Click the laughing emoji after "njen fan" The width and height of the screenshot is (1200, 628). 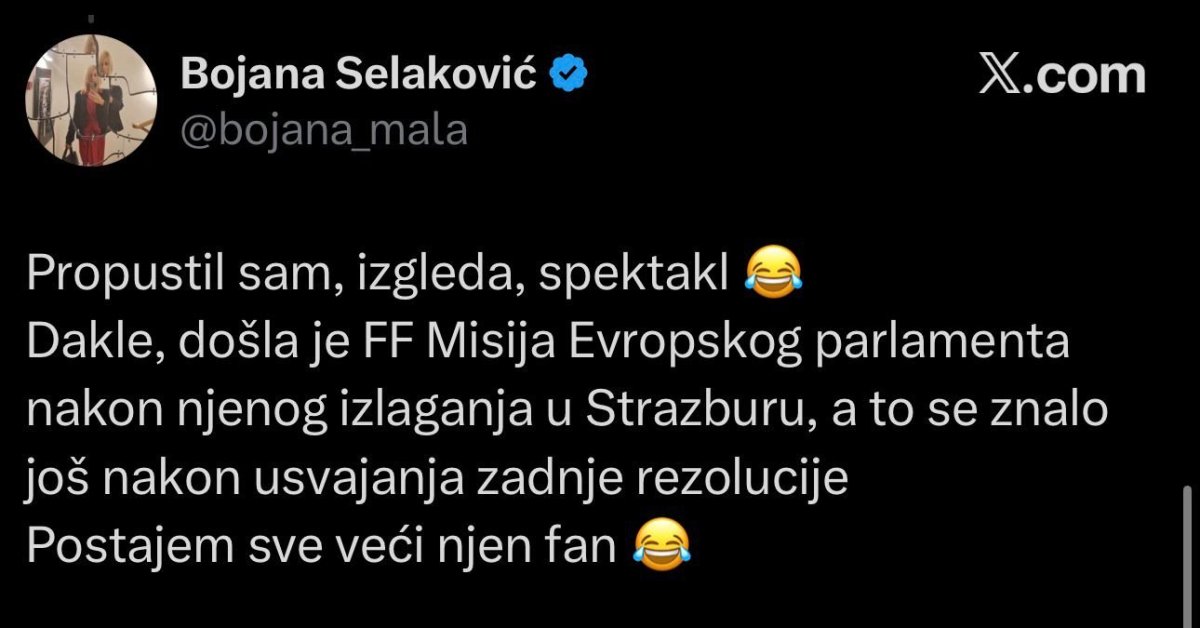[663, 545]
